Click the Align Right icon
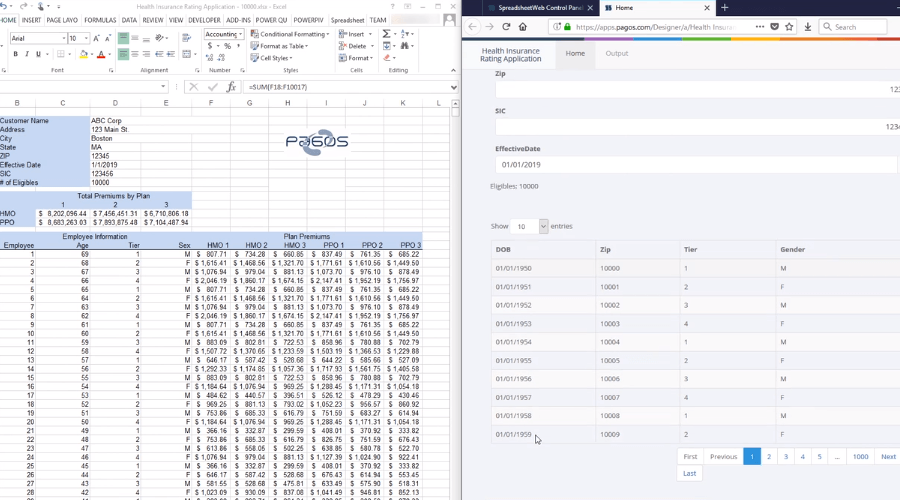Screen dimensions: 900x500 [146, 54]
